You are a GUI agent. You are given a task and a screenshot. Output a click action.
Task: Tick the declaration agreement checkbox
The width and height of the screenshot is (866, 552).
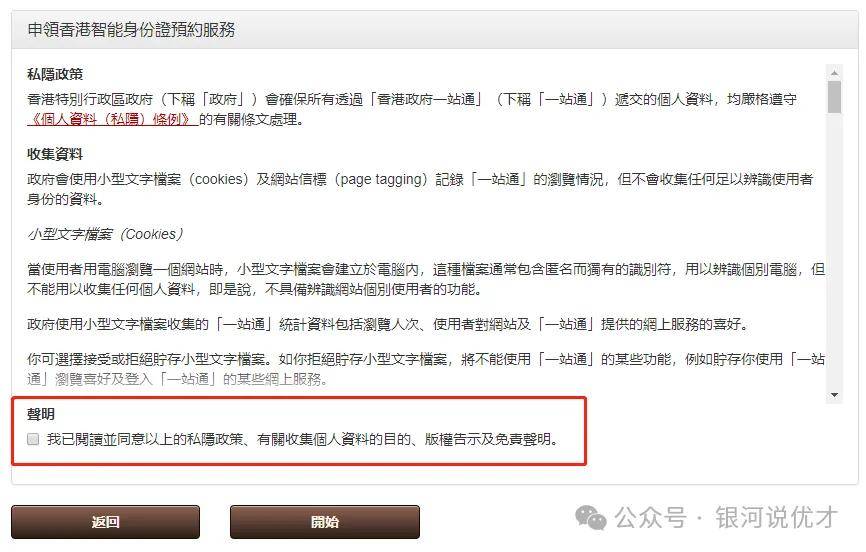[x=33, y=439]
